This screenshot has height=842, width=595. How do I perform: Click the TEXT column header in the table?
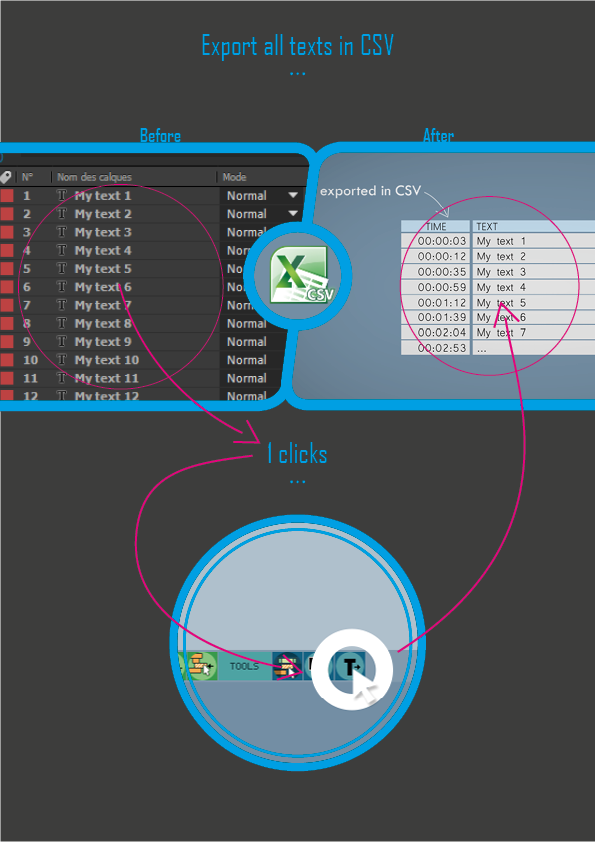coord(487,227)
